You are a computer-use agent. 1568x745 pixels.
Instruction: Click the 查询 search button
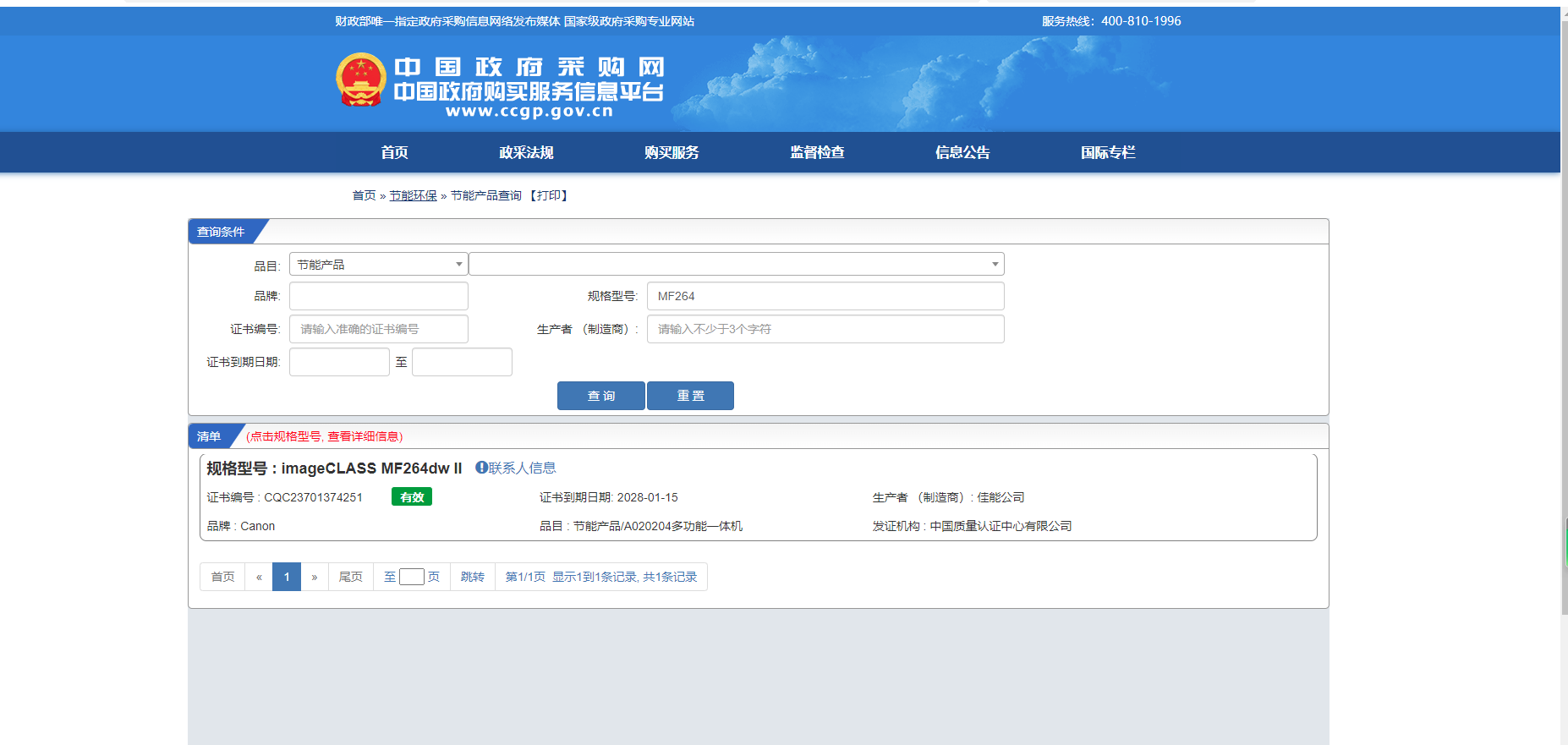pos(601,396)
